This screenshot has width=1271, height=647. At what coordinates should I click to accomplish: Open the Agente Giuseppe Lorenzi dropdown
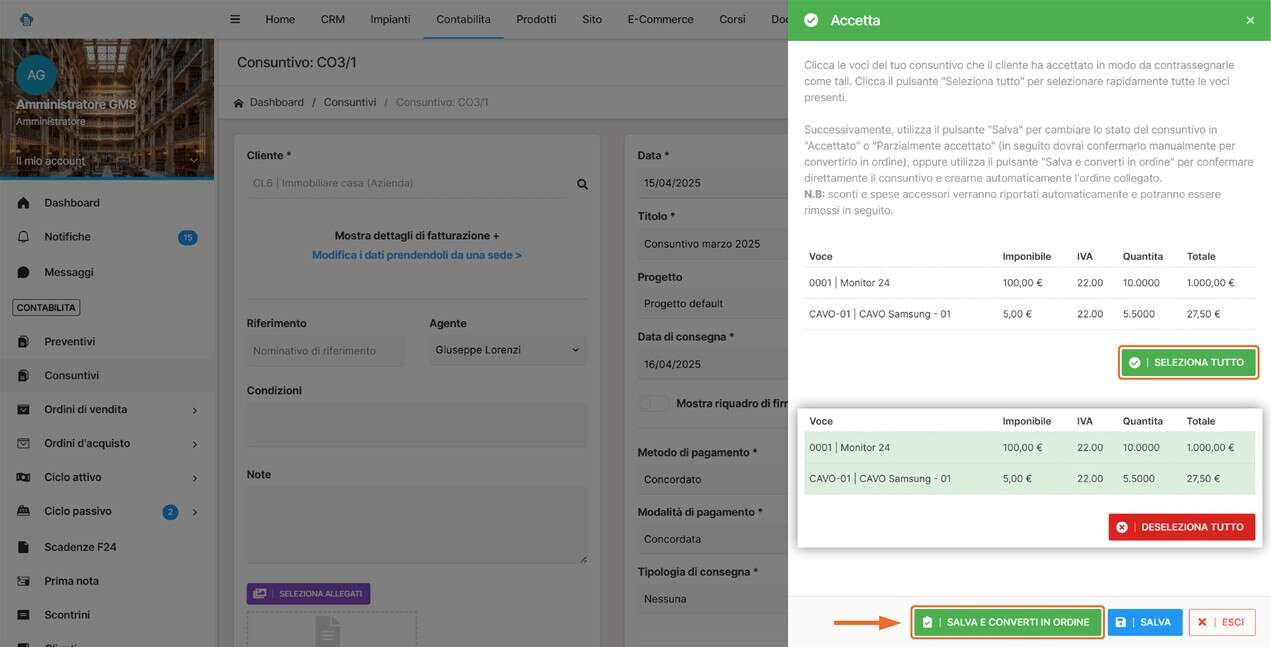click(x=507, y=350)
